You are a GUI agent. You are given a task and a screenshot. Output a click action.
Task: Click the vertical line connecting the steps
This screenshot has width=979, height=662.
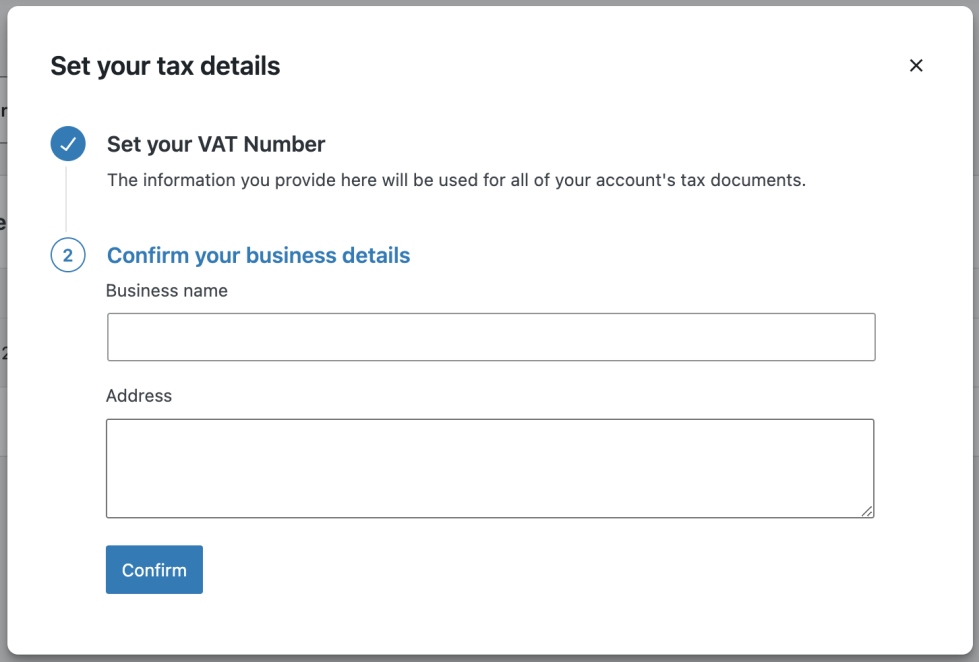66,200
